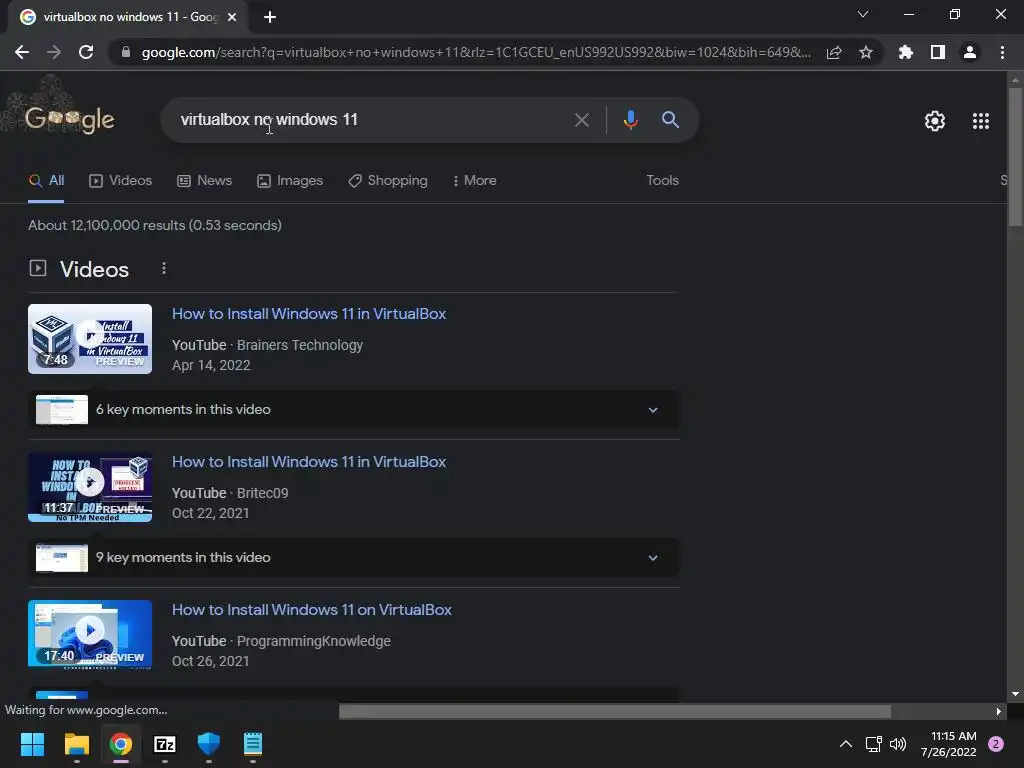Open Google quick settings gear
Viewport: 1024px width, 768px height.
(x=935, y=121)
